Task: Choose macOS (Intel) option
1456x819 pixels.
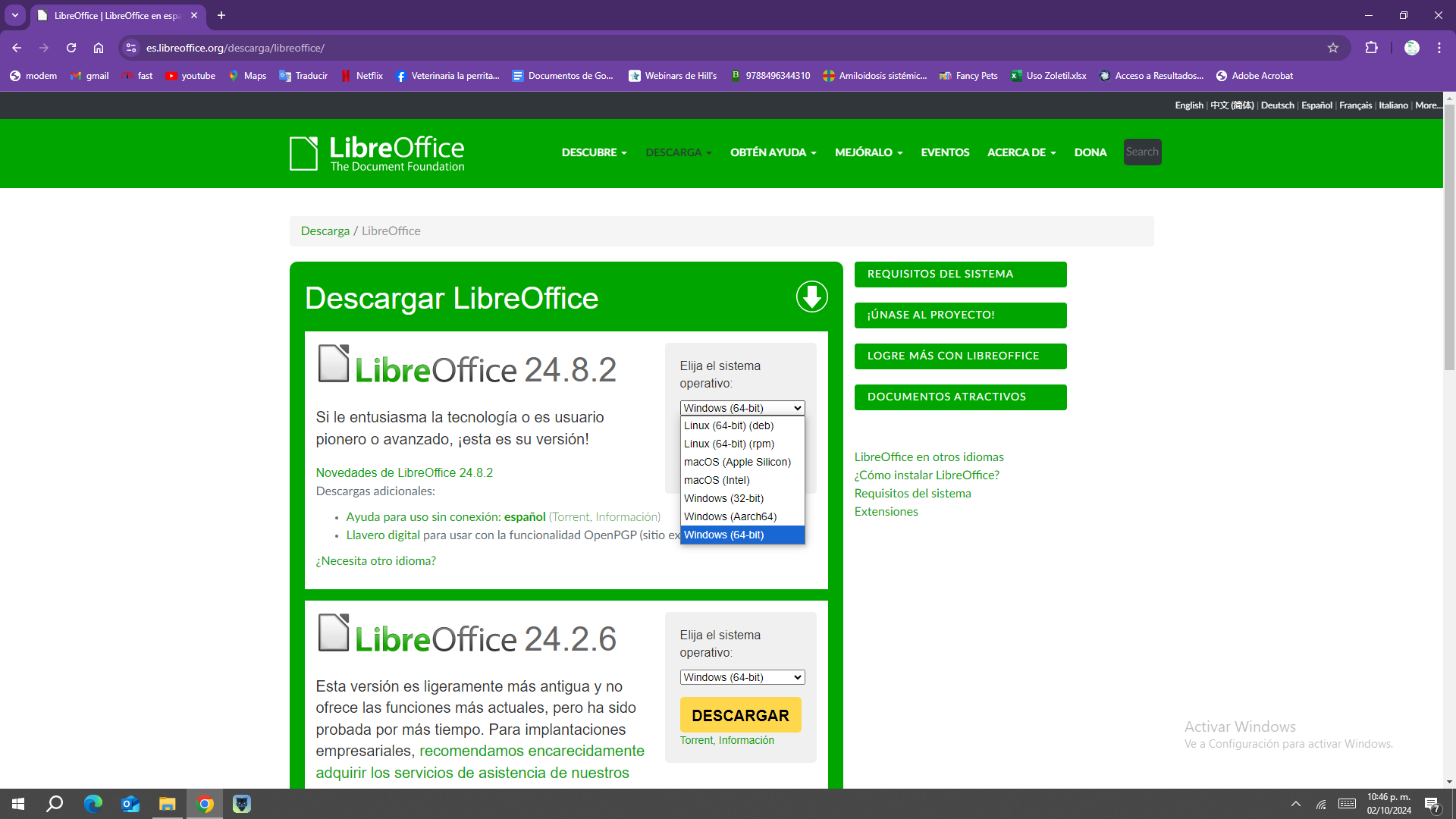Action: click(x=742, y=480)
